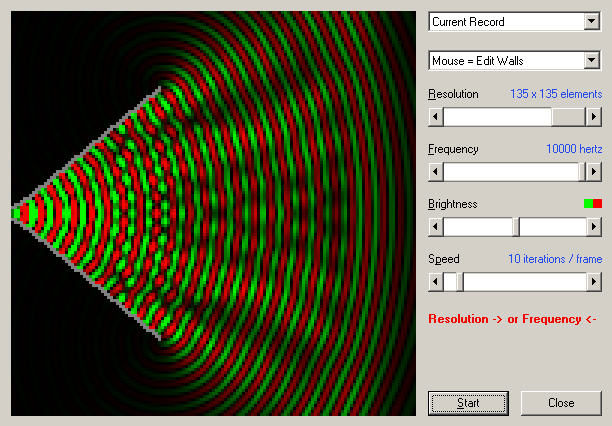Click the green-red brightness color swatch
This screenshot has width=612, height=426.
593,203
